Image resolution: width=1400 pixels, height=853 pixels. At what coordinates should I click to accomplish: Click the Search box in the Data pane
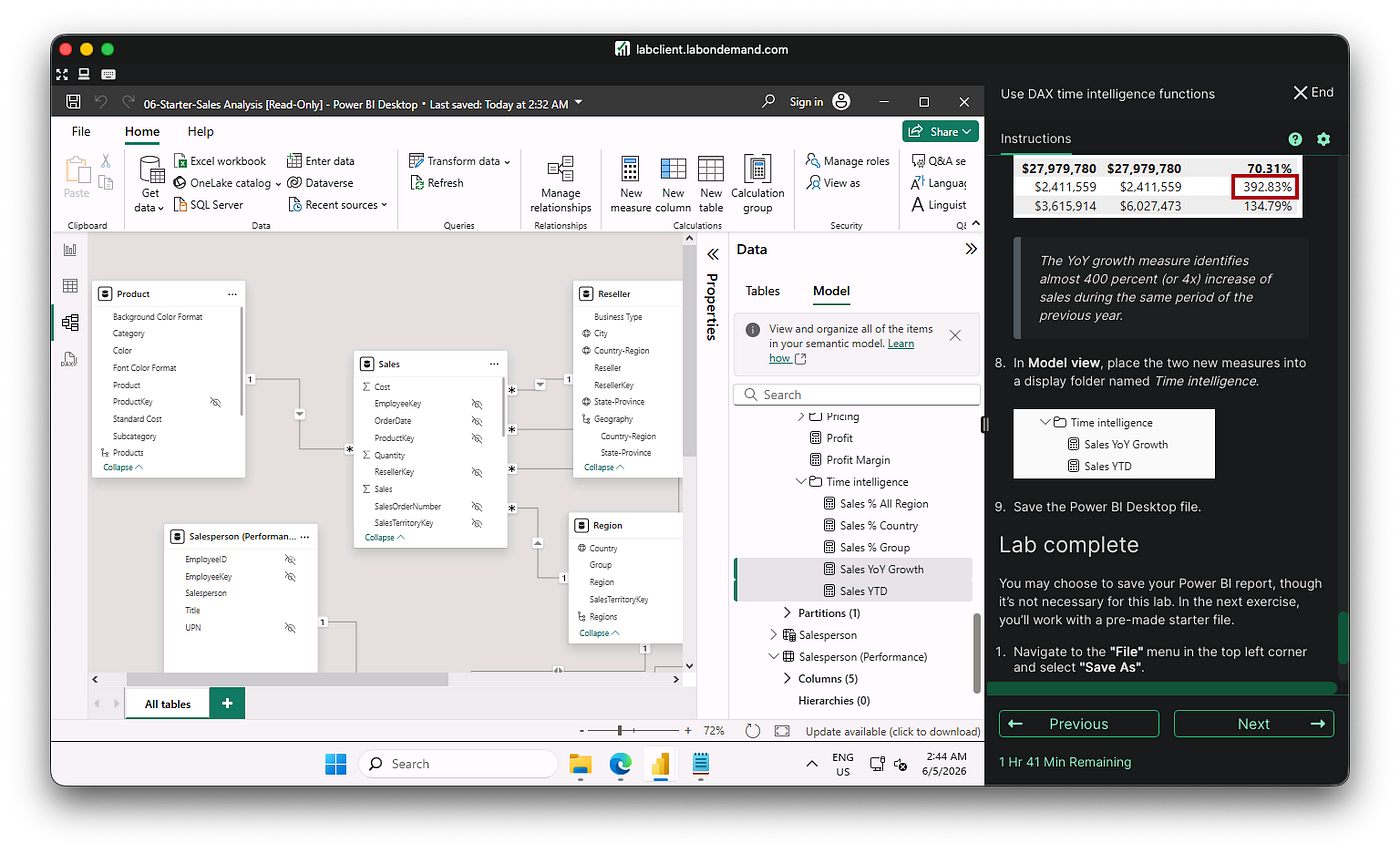tap(857, 395)
